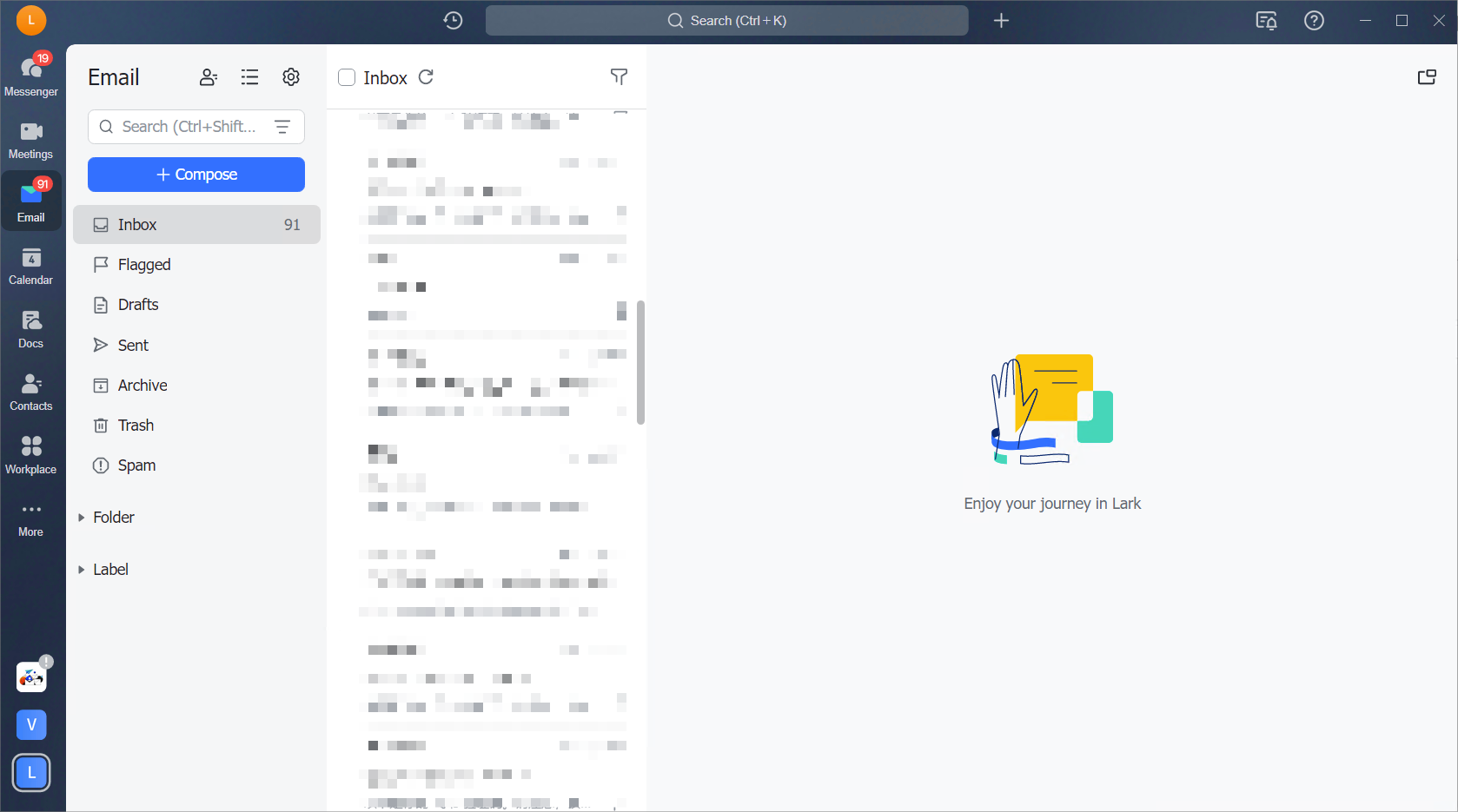The height and width of the screenshot is (812, 1458).
Task: Open the Drafts folder
Action: [138, 305]
